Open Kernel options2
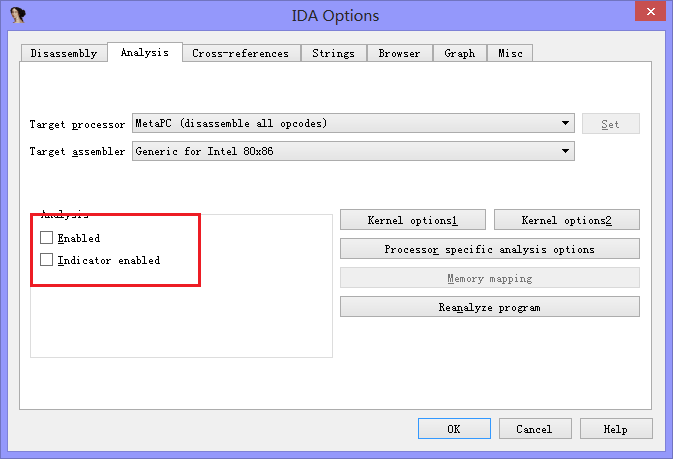Viewport: 673px width, 459px height. pos(566,220)
